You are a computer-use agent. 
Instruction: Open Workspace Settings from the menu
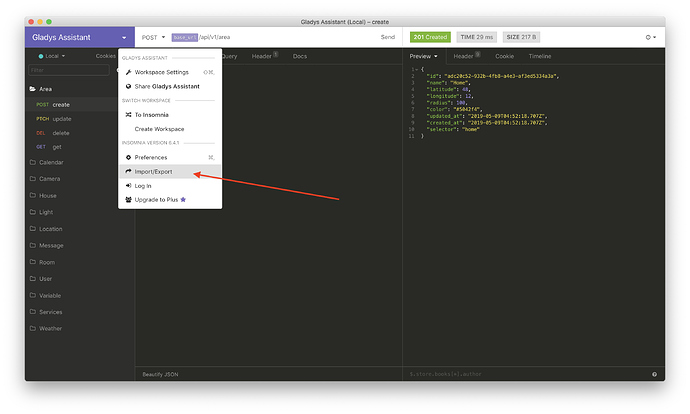pyautogui.click(x=170, y=72)
